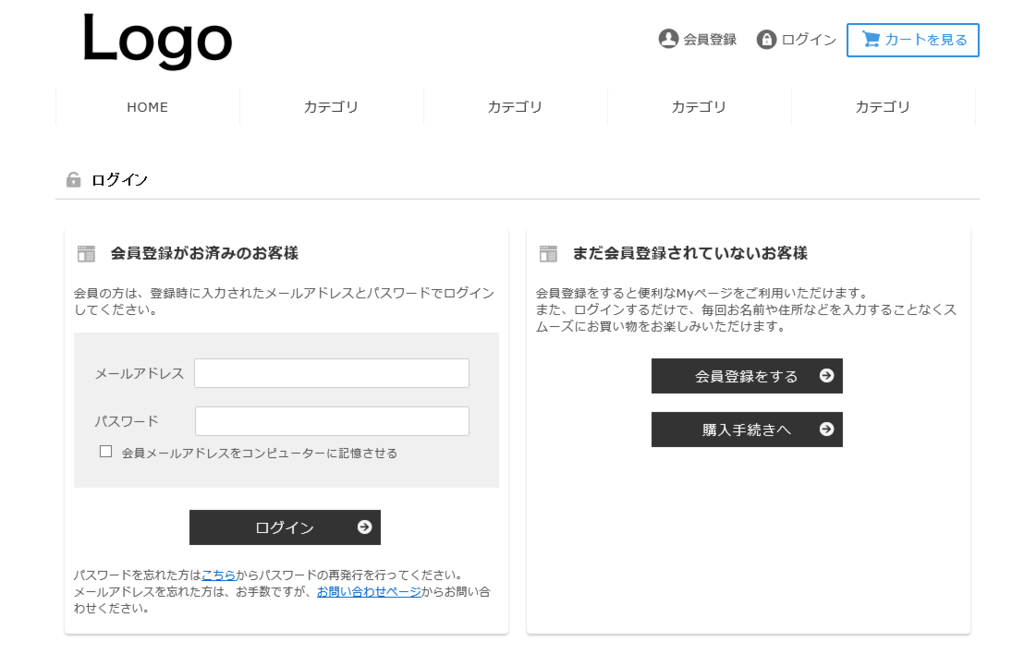The height and width of the screenshot is (666, 1024).
Task: Select the first カテゴリ navigation item
Action: [x=331, y=106]
